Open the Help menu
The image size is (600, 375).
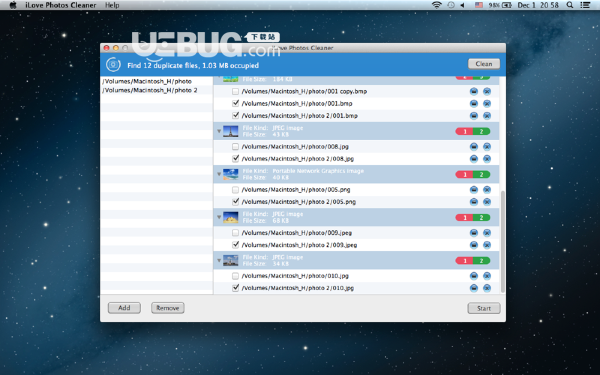coord(112,5)
